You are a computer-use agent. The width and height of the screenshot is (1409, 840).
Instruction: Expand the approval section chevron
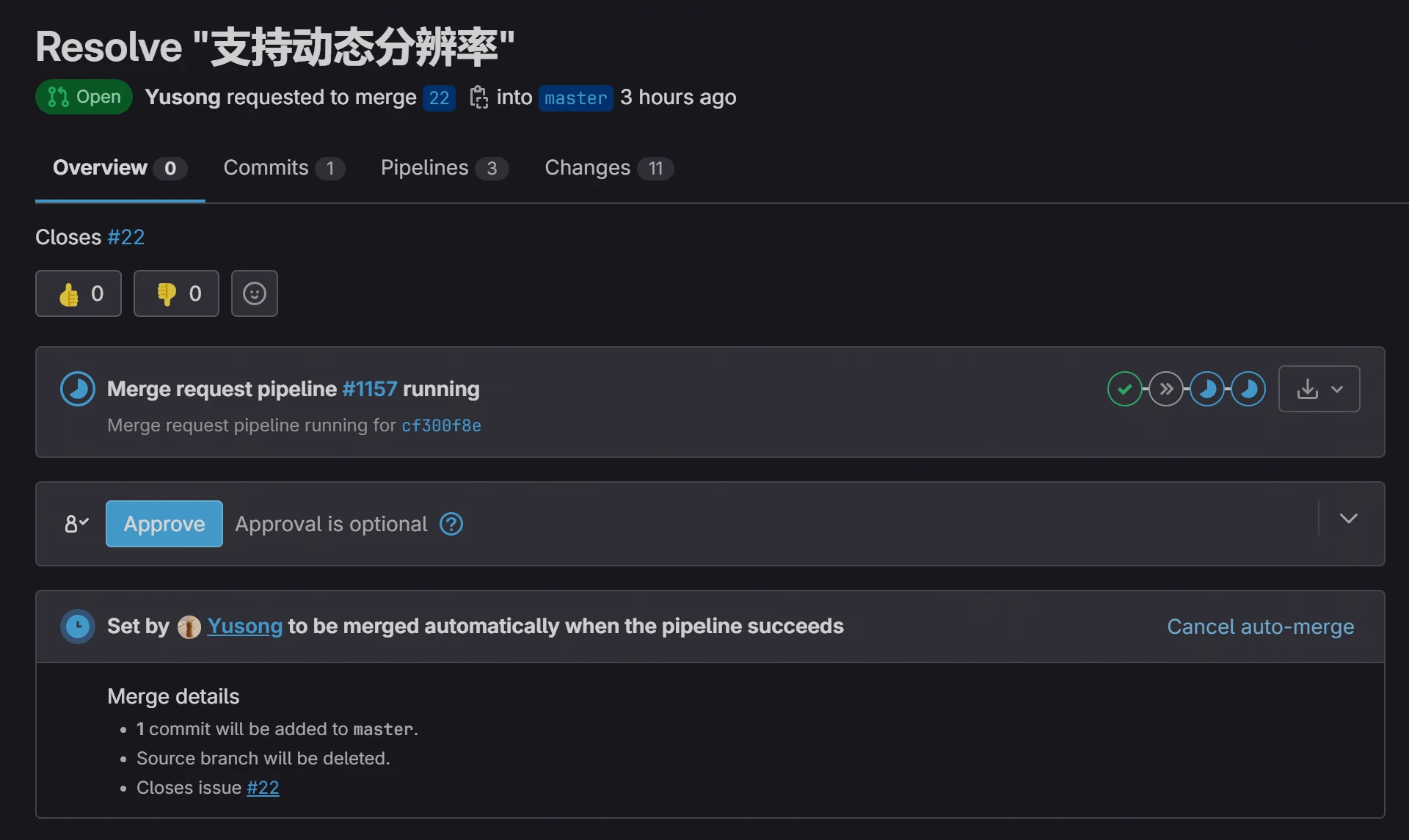point(1348,519)
